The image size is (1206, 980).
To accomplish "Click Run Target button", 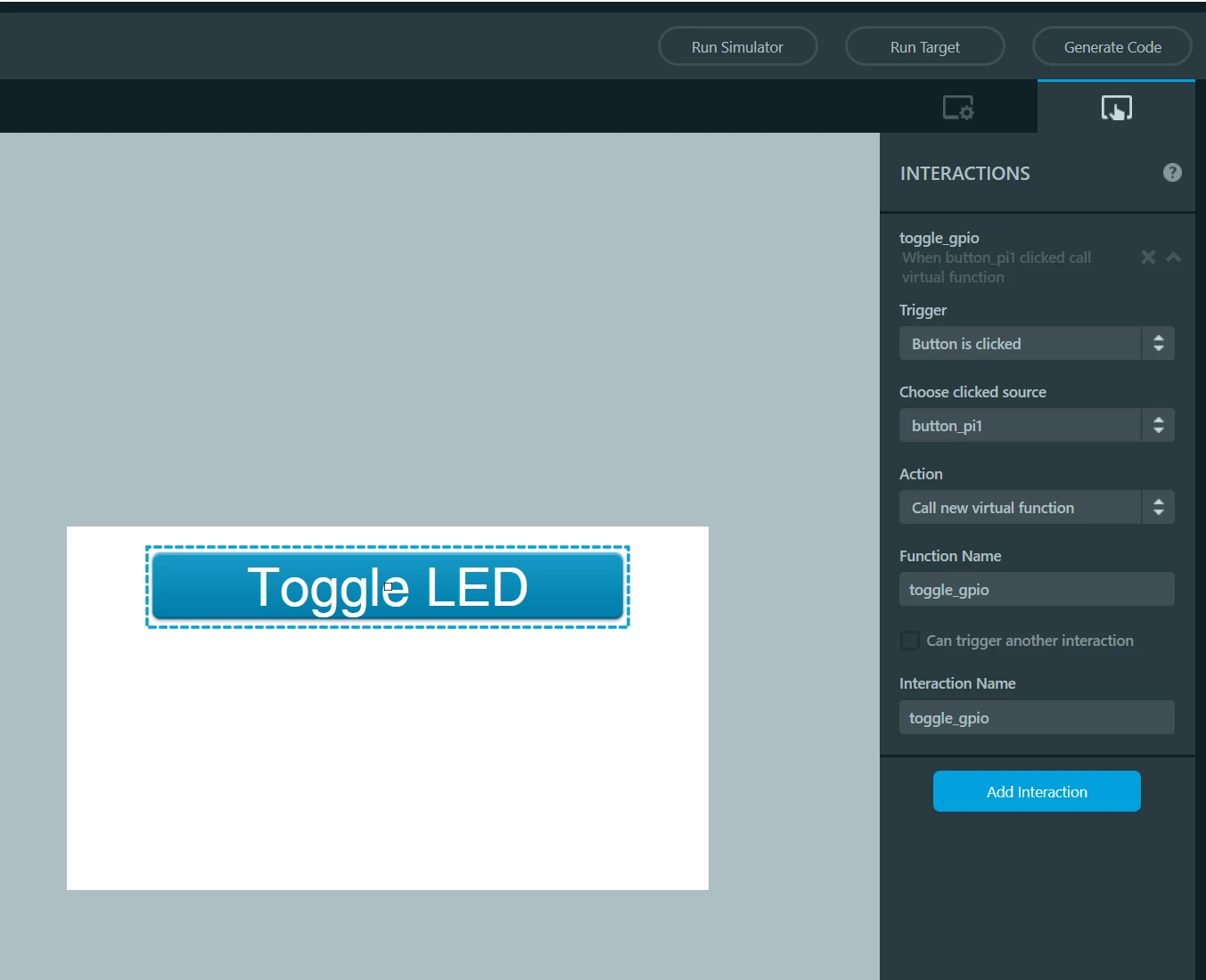I will click(x=924, y=46).
